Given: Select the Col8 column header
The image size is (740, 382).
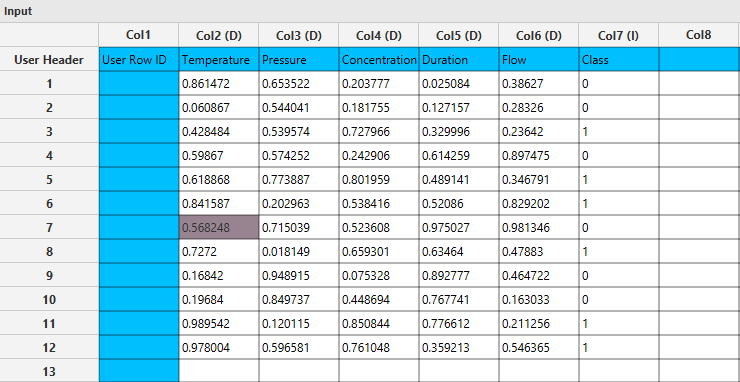Looking at the screenshot, I should point(699,35).
